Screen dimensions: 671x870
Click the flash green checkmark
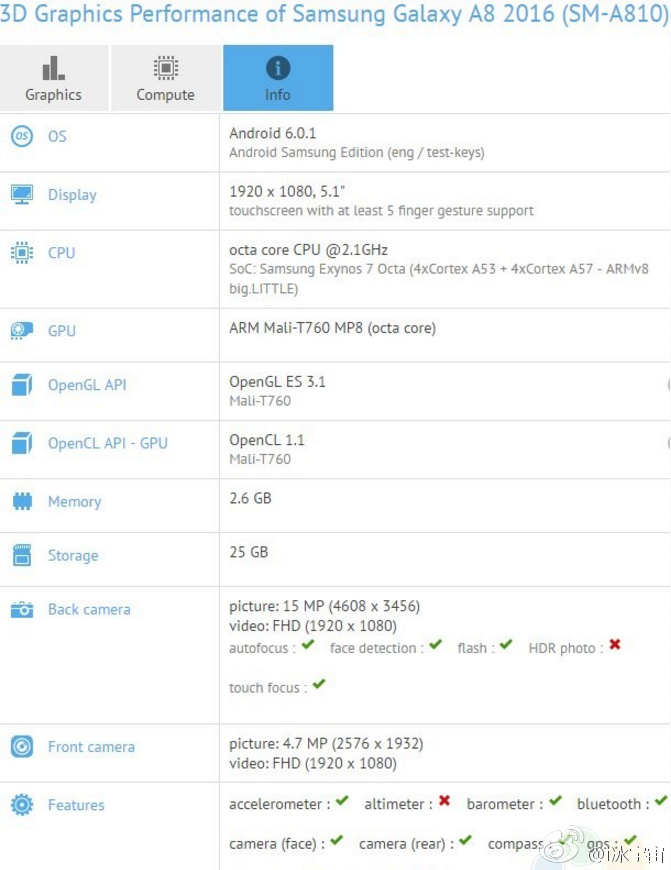pyautogui.click(x=506, y=645)
